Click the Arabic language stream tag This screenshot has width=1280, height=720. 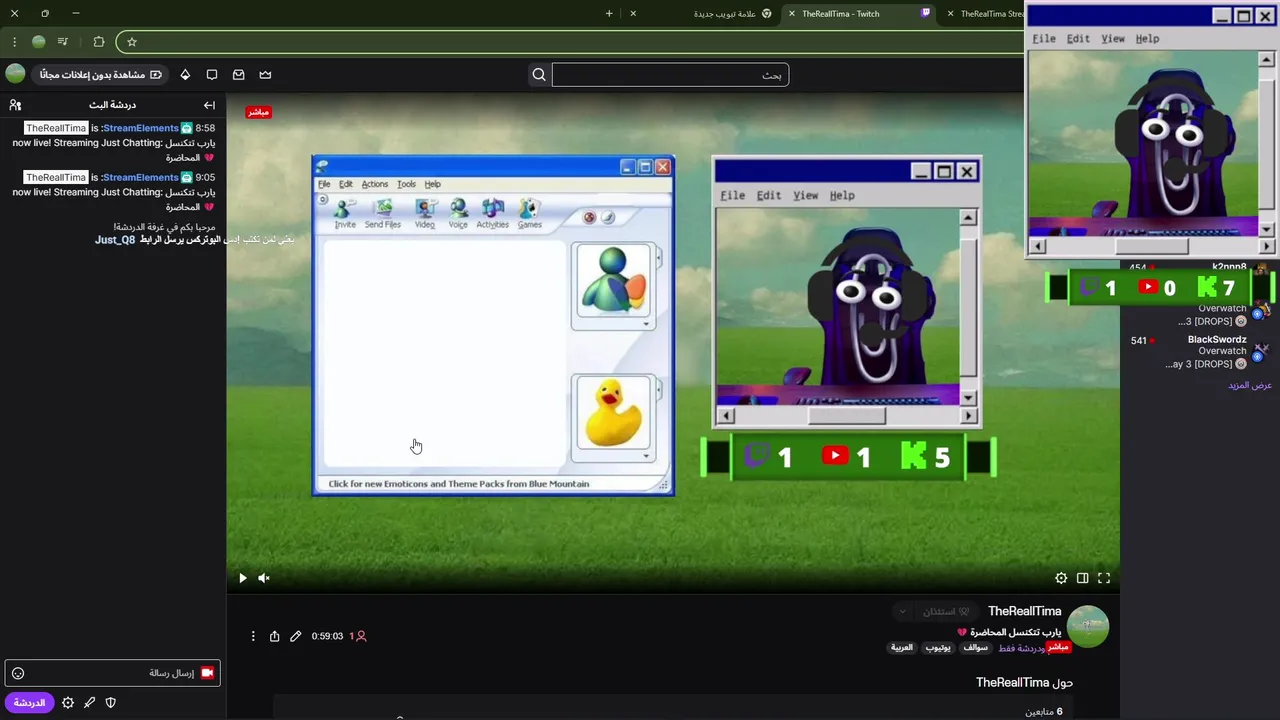click(902, 647)
